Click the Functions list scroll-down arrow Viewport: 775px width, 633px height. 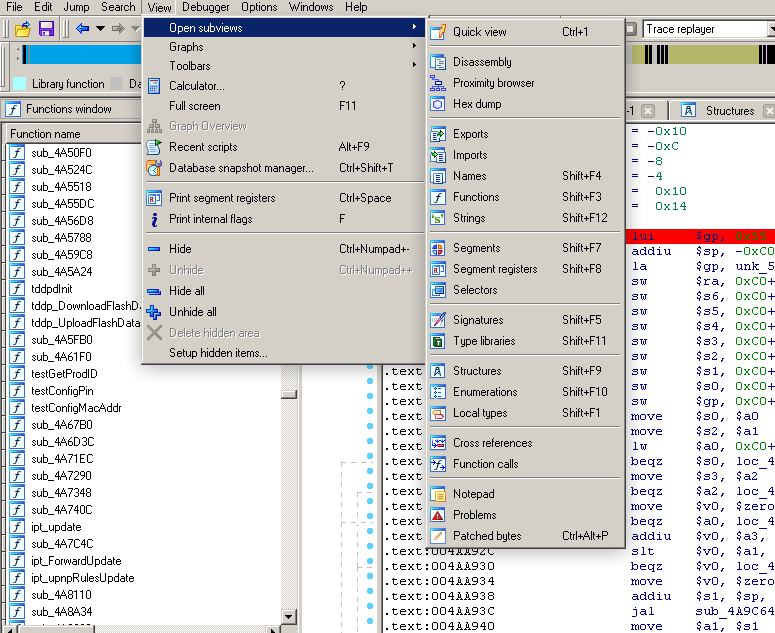point(289,616)
